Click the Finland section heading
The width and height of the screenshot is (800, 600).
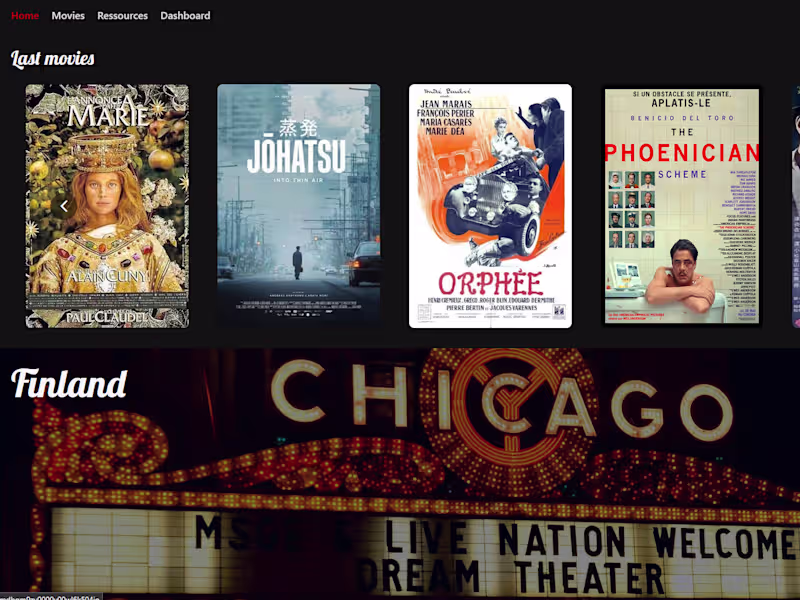coord(69,384)
